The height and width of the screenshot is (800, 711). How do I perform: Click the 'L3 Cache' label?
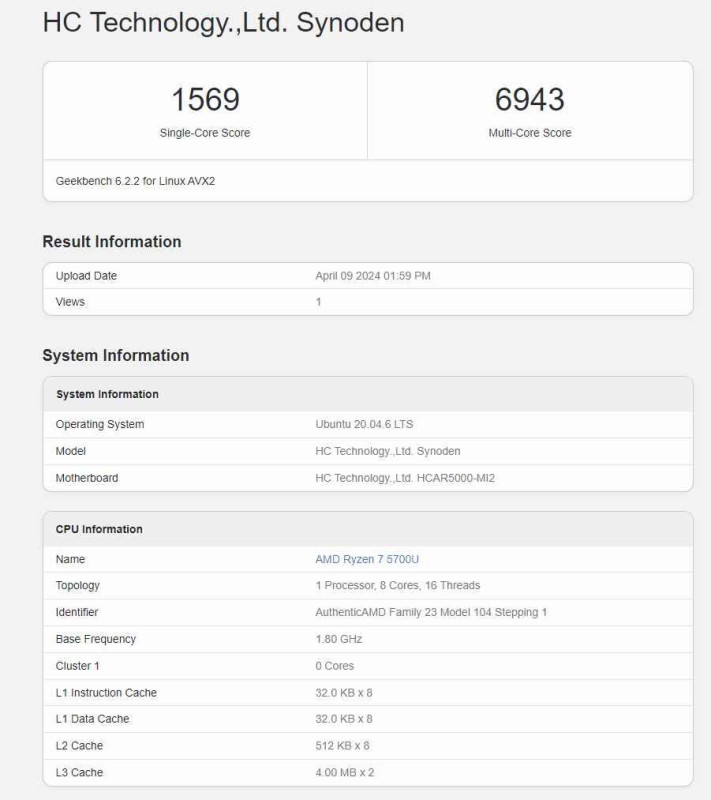79,772
